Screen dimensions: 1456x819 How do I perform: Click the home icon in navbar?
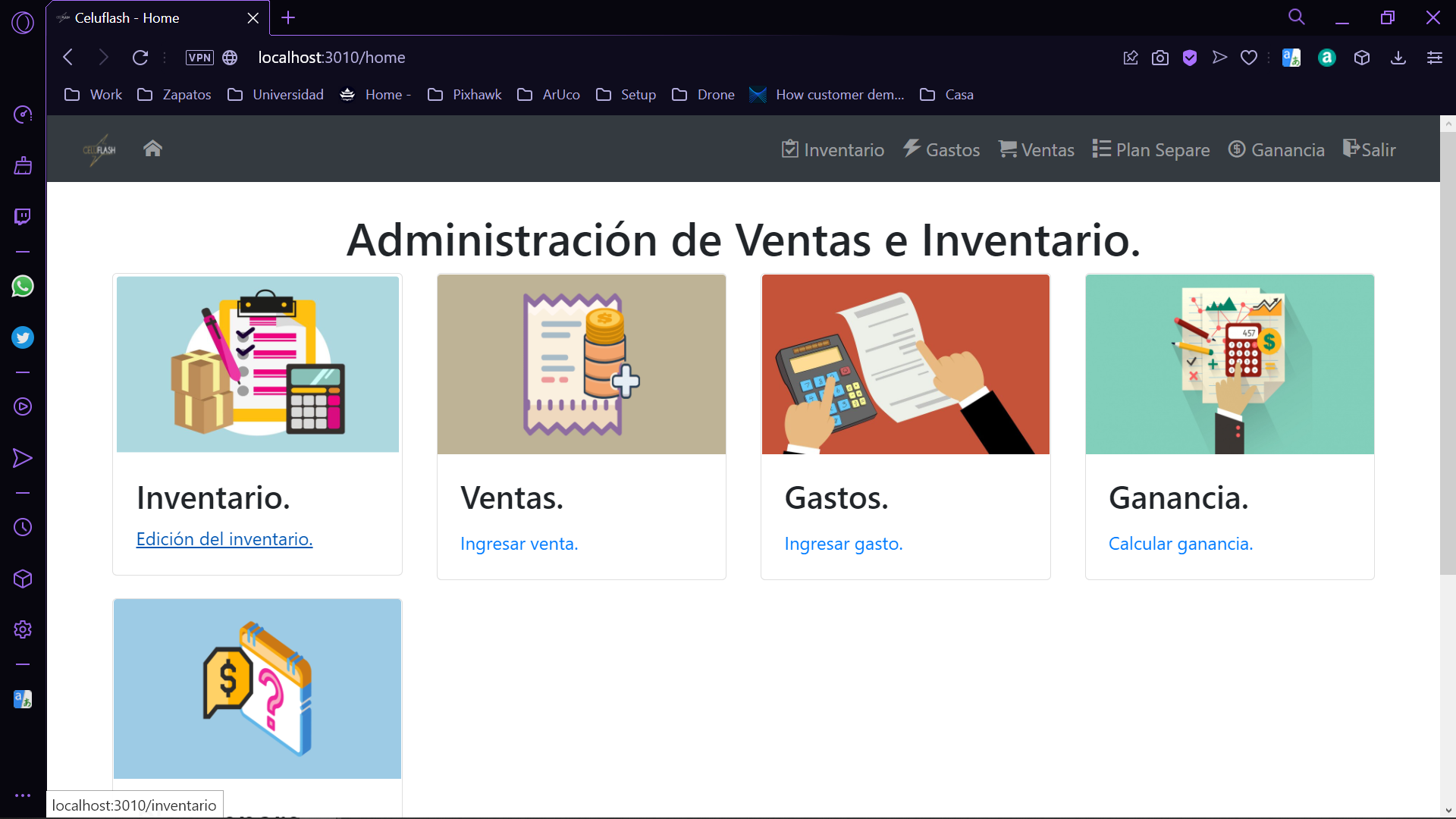point(152,149)
